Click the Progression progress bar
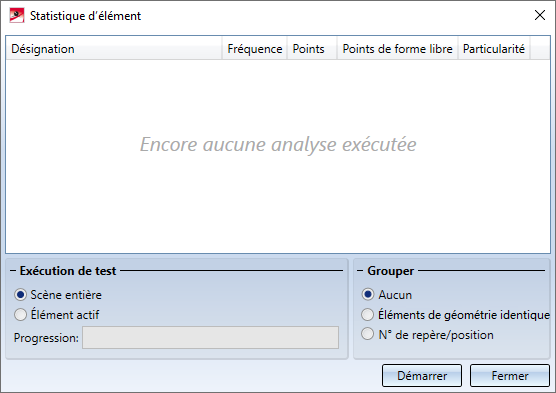Screen dimensions: 556x393 [x=210, y=337]
